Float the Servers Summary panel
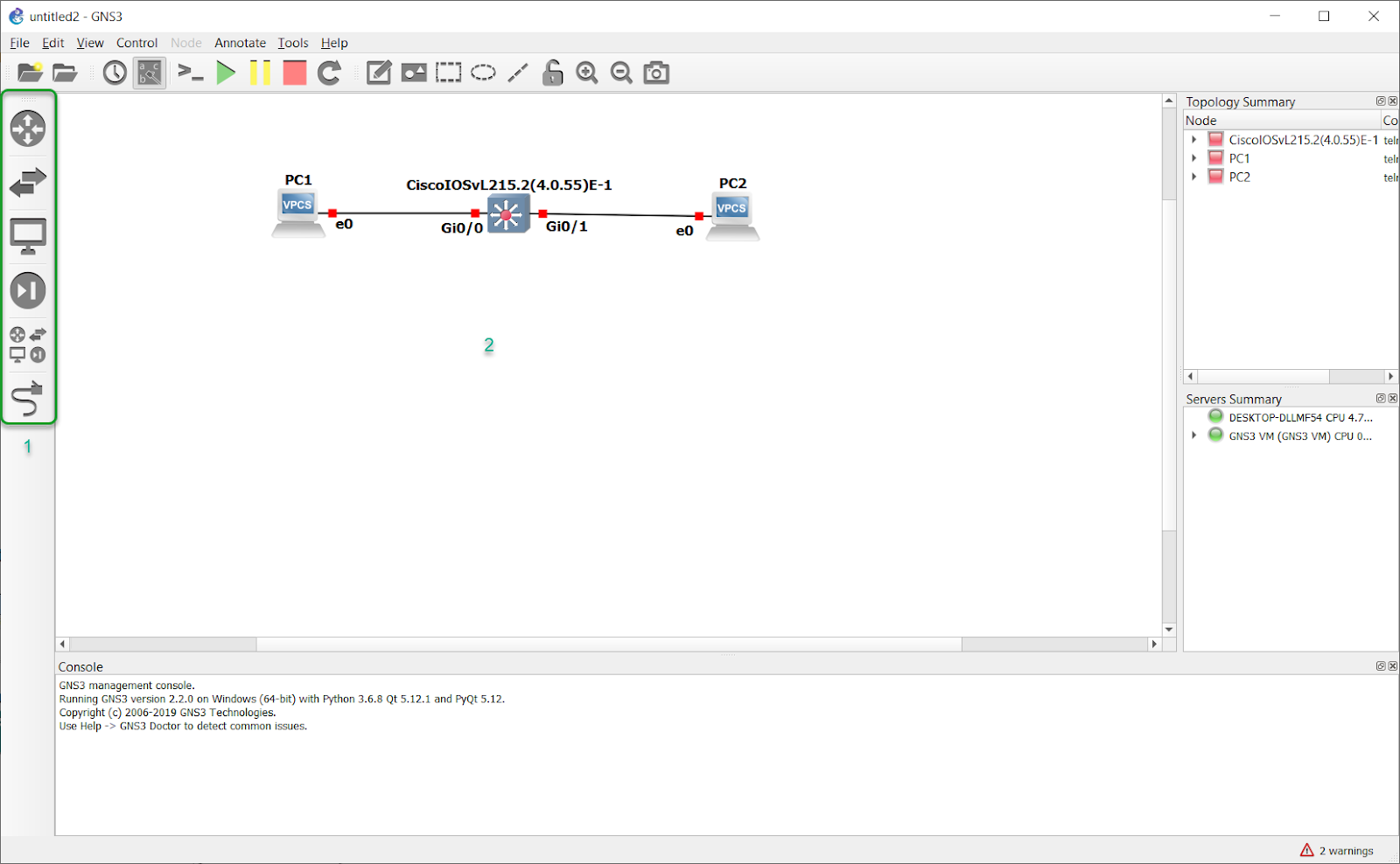The image size is (1400, 864). pos(1381,398)
